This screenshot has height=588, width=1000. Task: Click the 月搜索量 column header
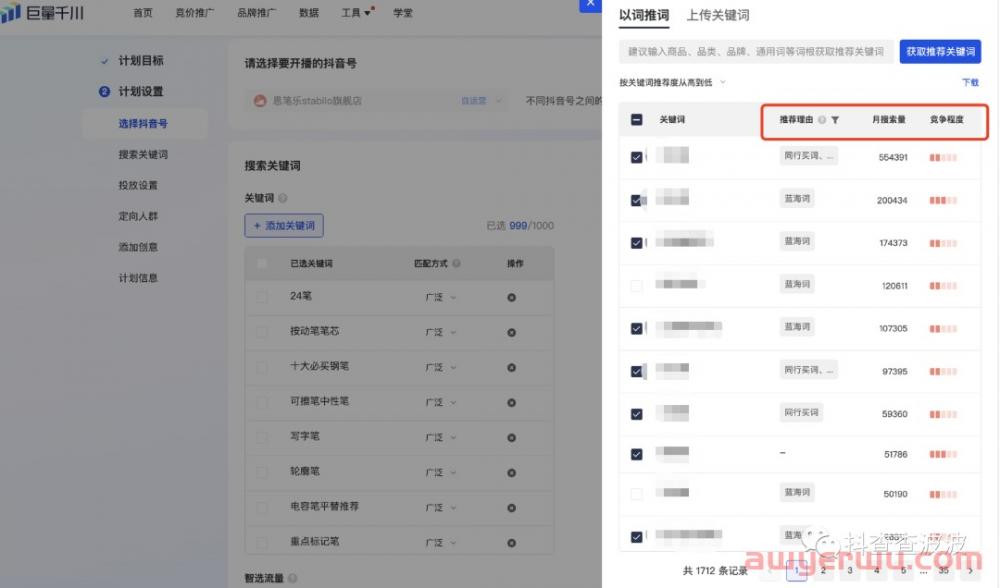point(888,120)
